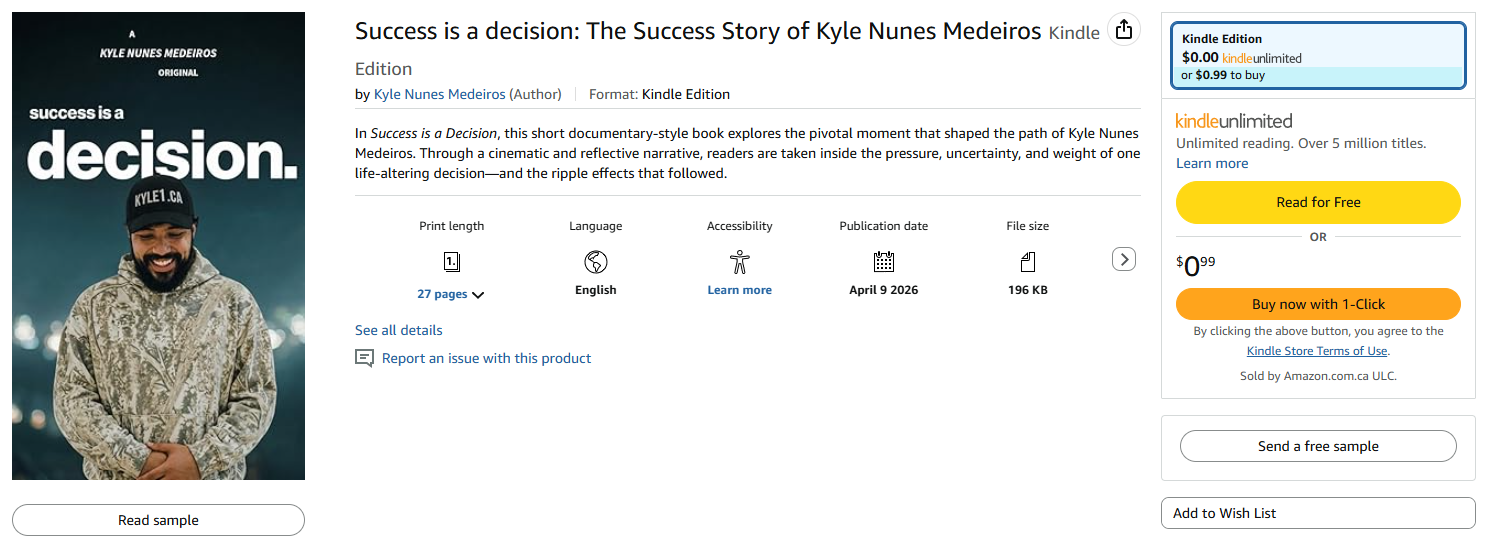Click the share icon beside the title

1124,29
